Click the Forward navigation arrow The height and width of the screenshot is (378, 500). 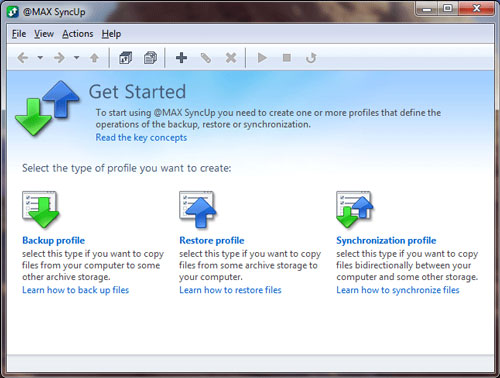[59, 58]
